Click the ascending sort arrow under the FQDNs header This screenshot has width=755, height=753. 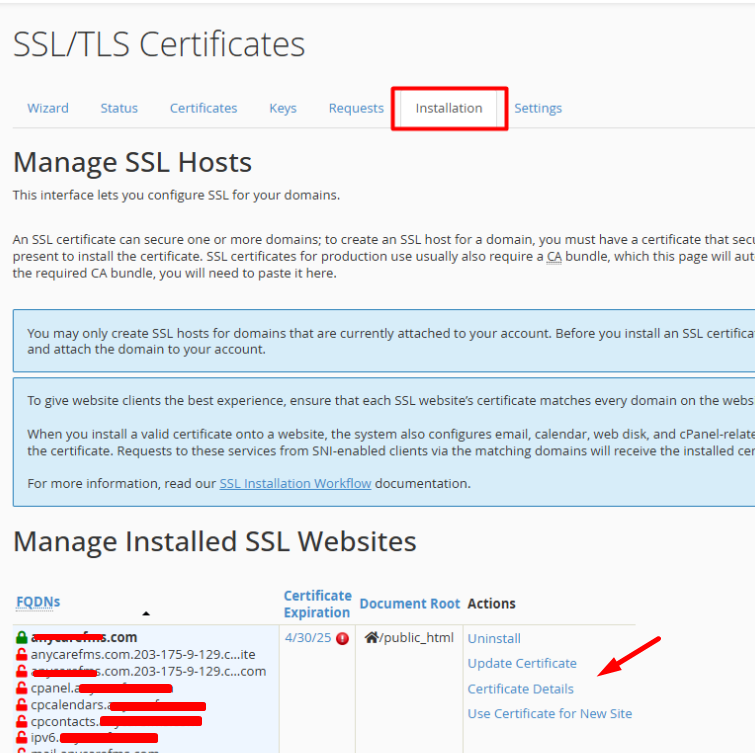coord(146,613)
